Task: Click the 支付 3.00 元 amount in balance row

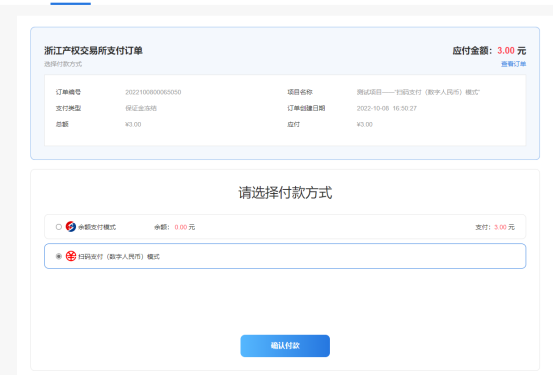Action: tap(495, 227)
